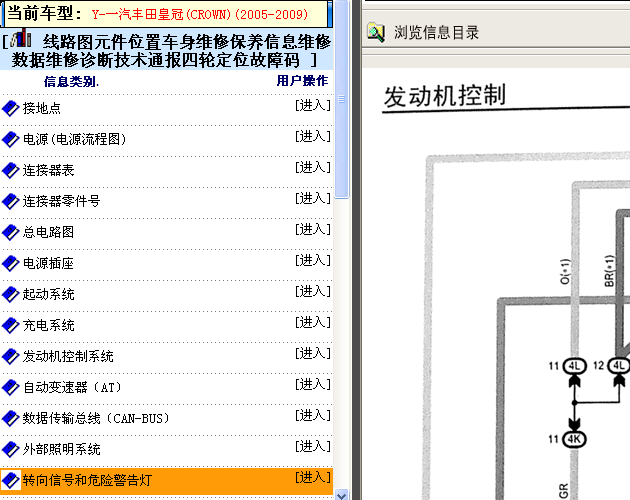Click the book icon beside 充电系统
Screen dimensions: 630x500
coord(10,325)
